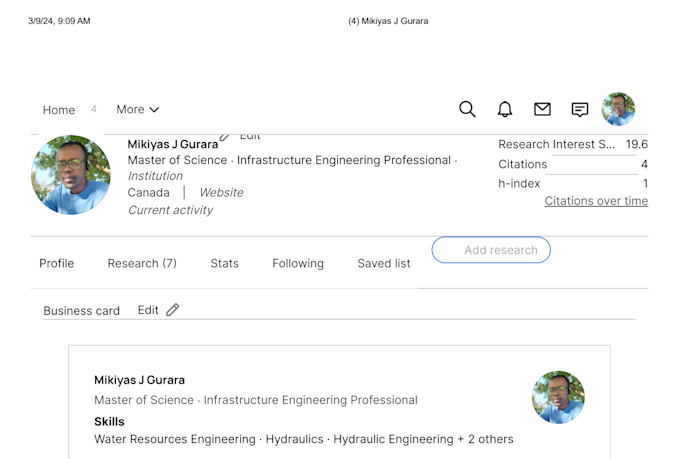Open the chat bubble icon
The height and width of the screenshot is (459, 680).
[580, 110]
